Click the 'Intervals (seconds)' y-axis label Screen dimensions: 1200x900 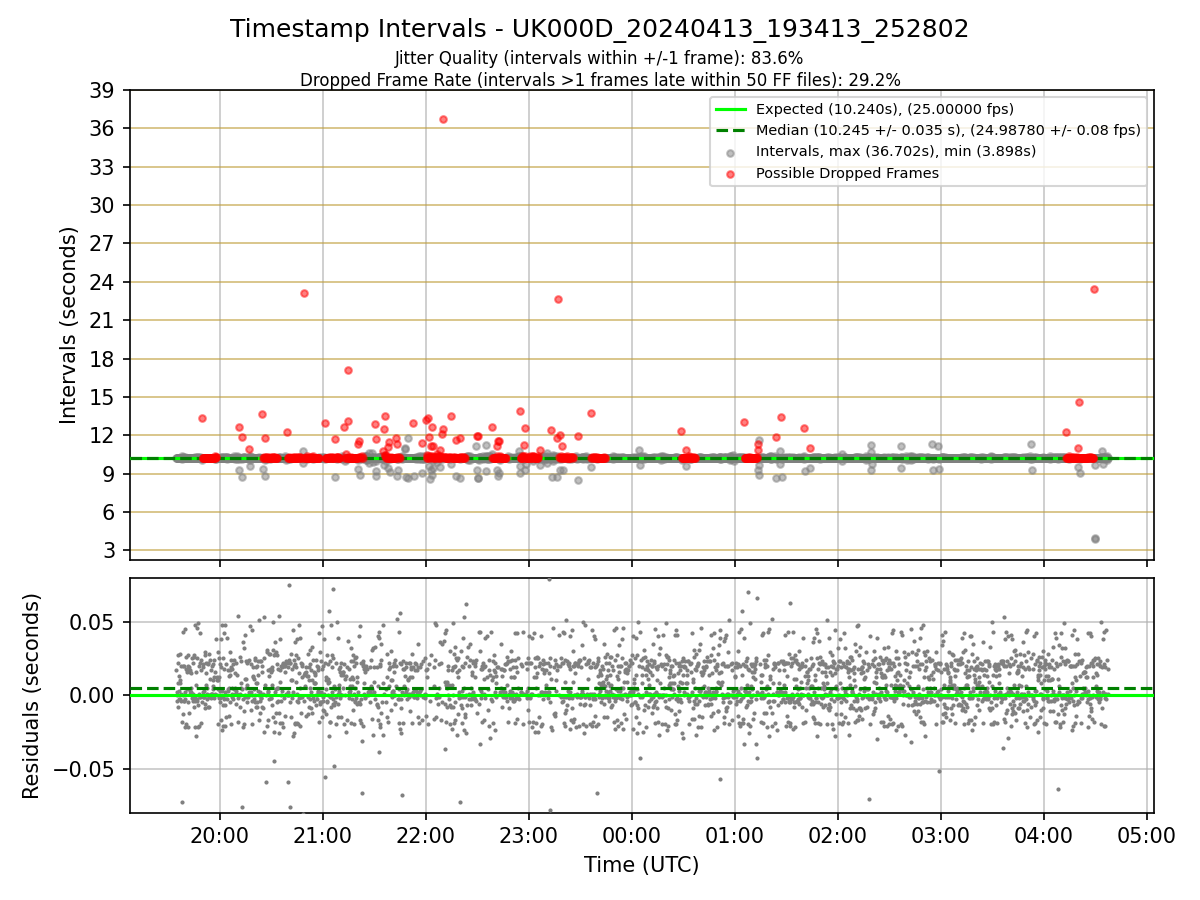[68, 325]
